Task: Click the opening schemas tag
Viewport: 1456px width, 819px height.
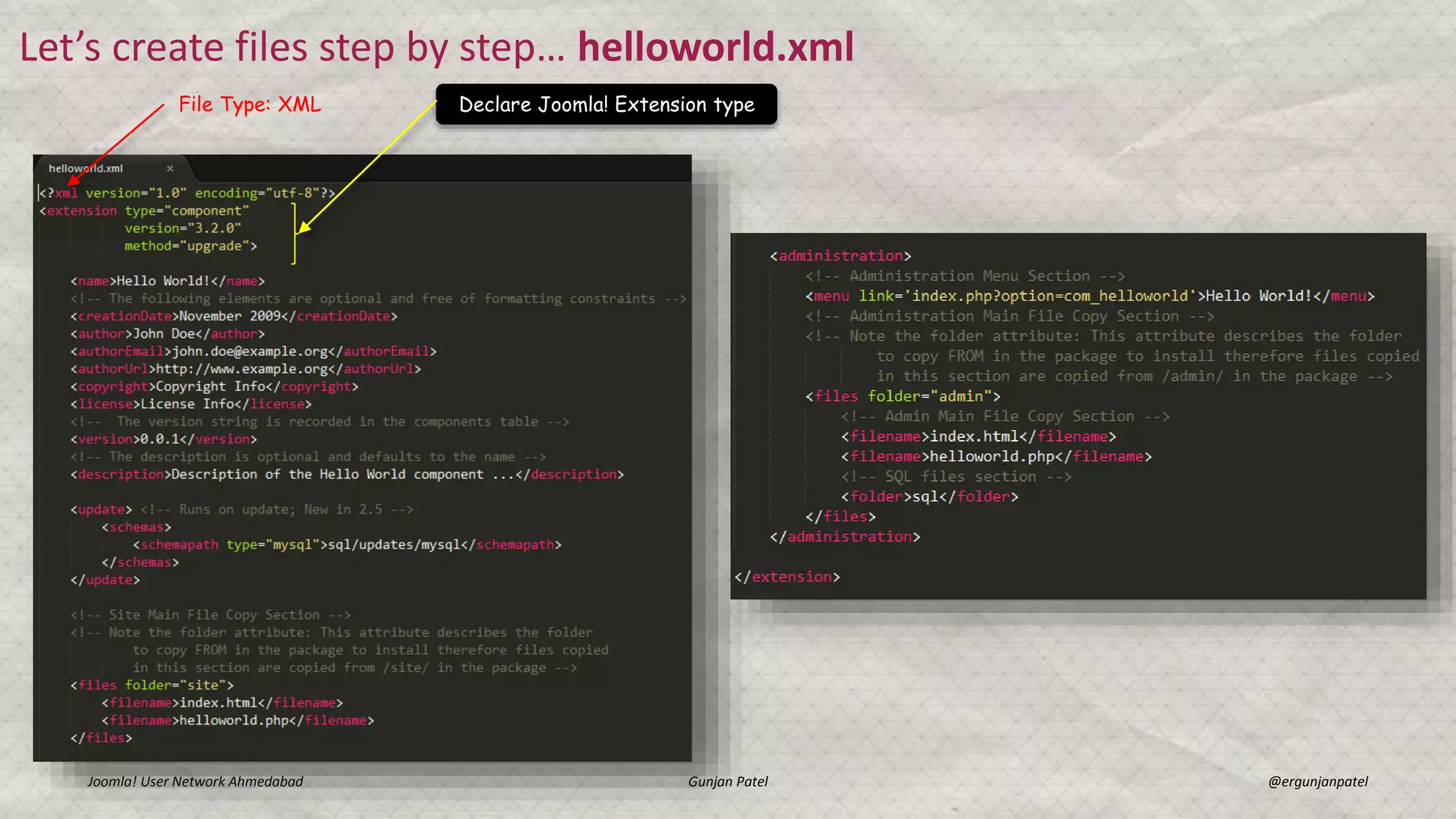Action: 136,527
